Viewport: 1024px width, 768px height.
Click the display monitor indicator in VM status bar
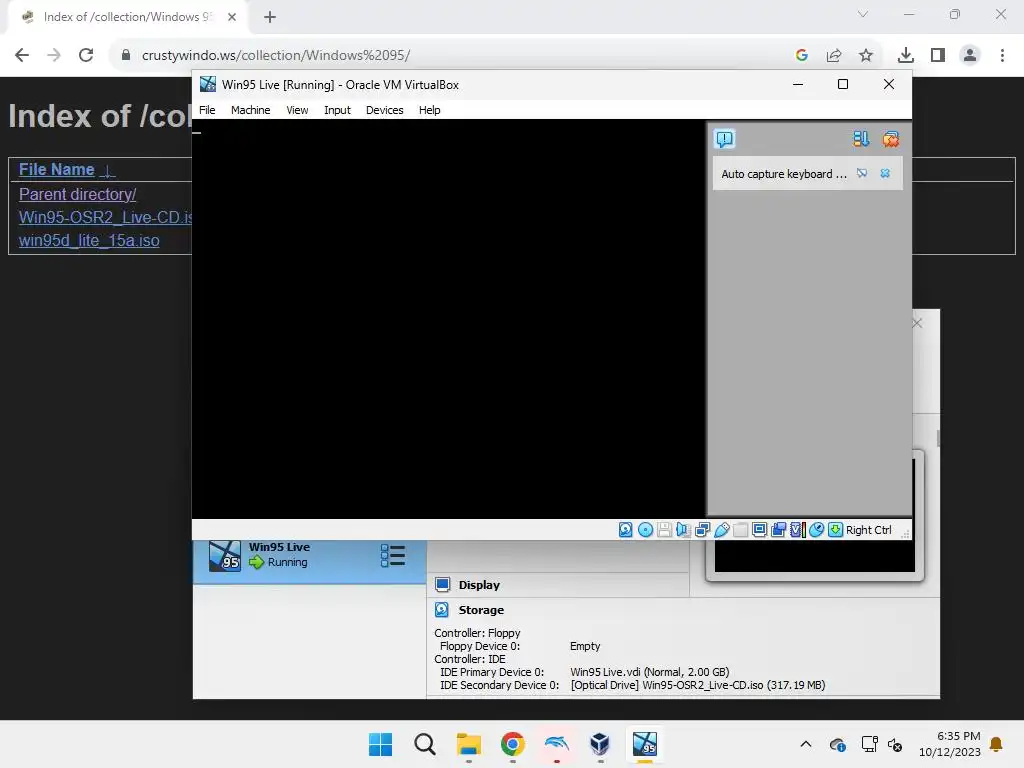760,530
